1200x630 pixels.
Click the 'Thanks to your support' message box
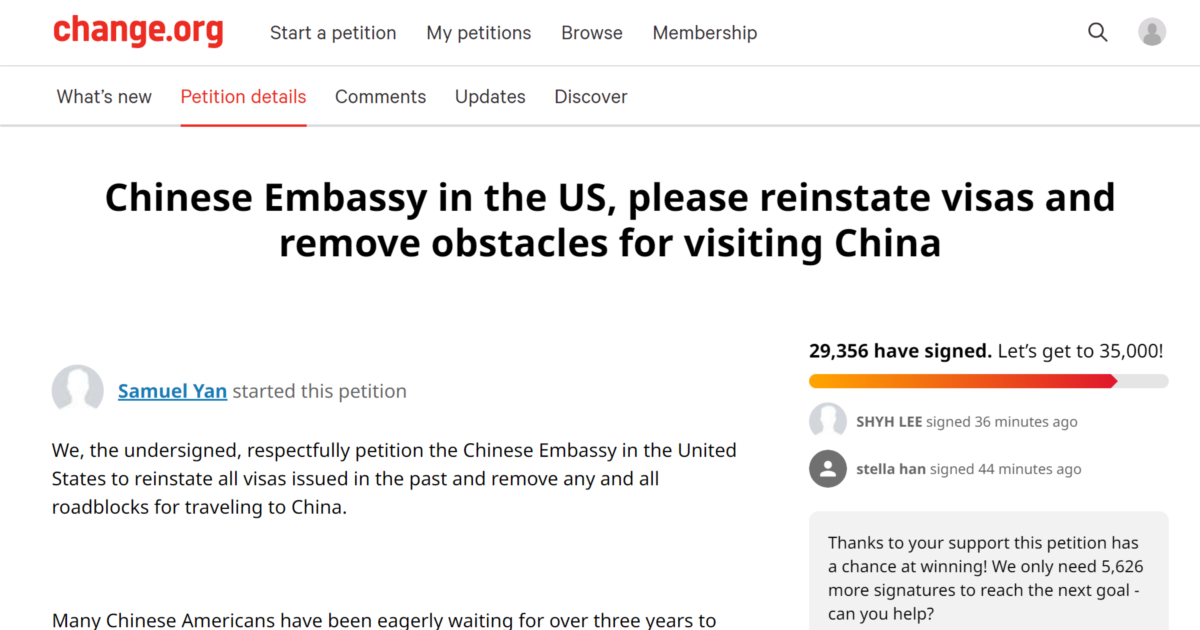click(x=988, y=571)
